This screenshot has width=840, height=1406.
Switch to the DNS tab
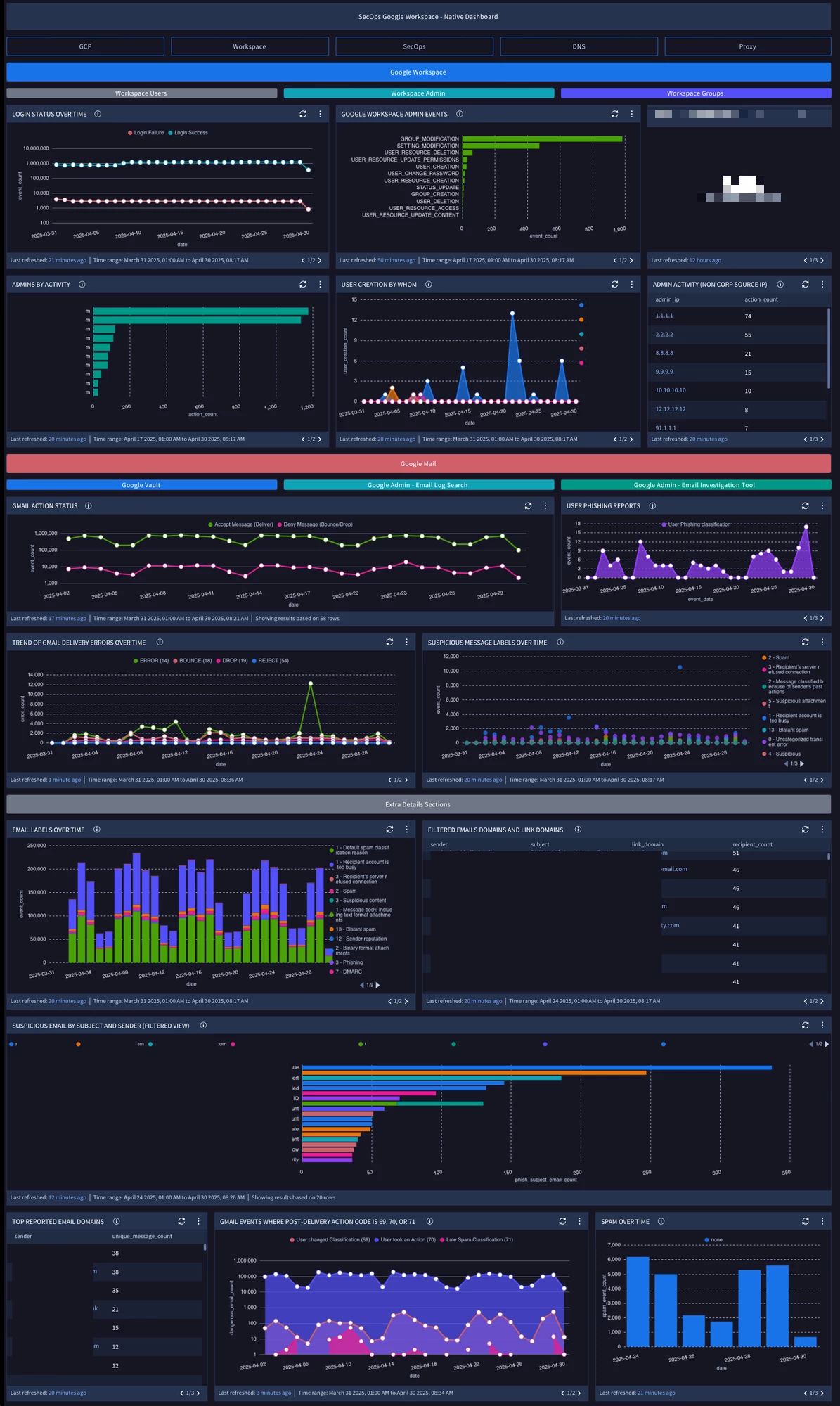[579, 46]
